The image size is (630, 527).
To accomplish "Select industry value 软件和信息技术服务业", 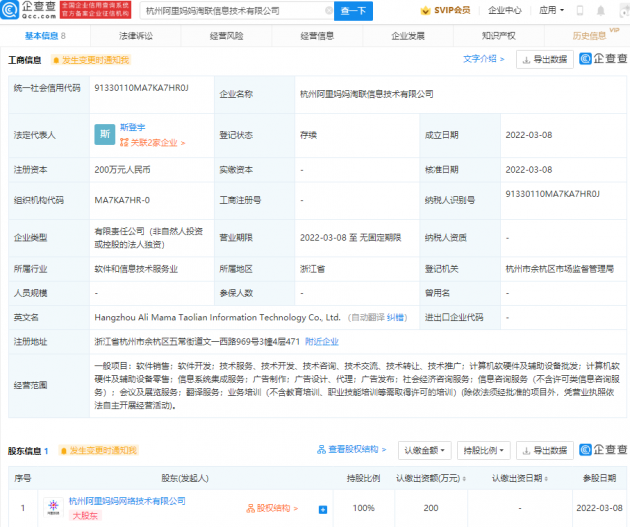I will (x=136, y=269).
